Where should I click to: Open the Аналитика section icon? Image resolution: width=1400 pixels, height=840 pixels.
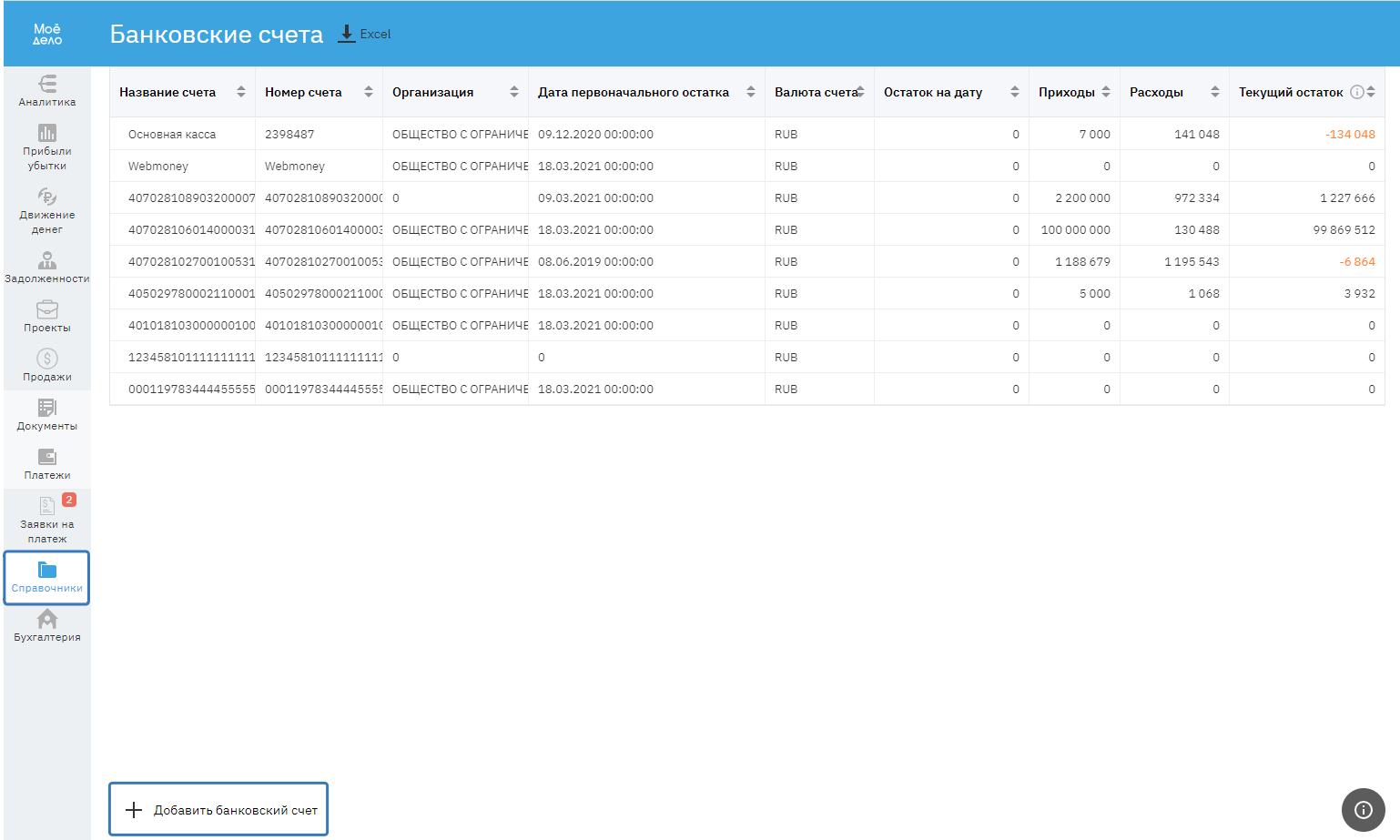click(x=47, y=85)
